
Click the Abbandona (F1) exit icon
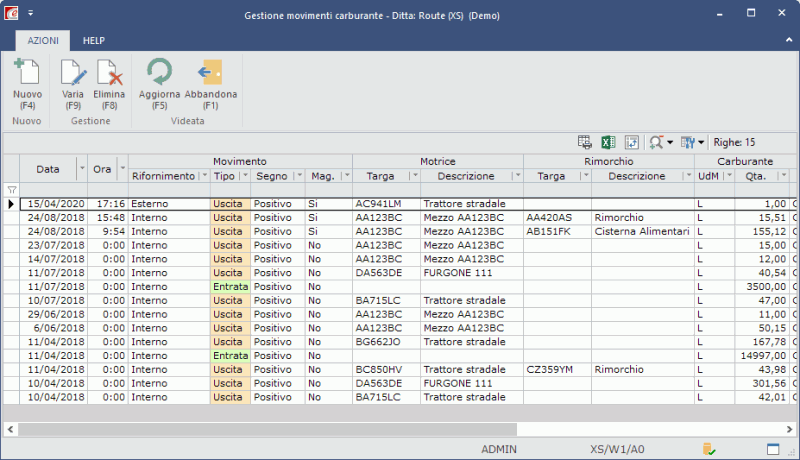(x=210, y=72)
